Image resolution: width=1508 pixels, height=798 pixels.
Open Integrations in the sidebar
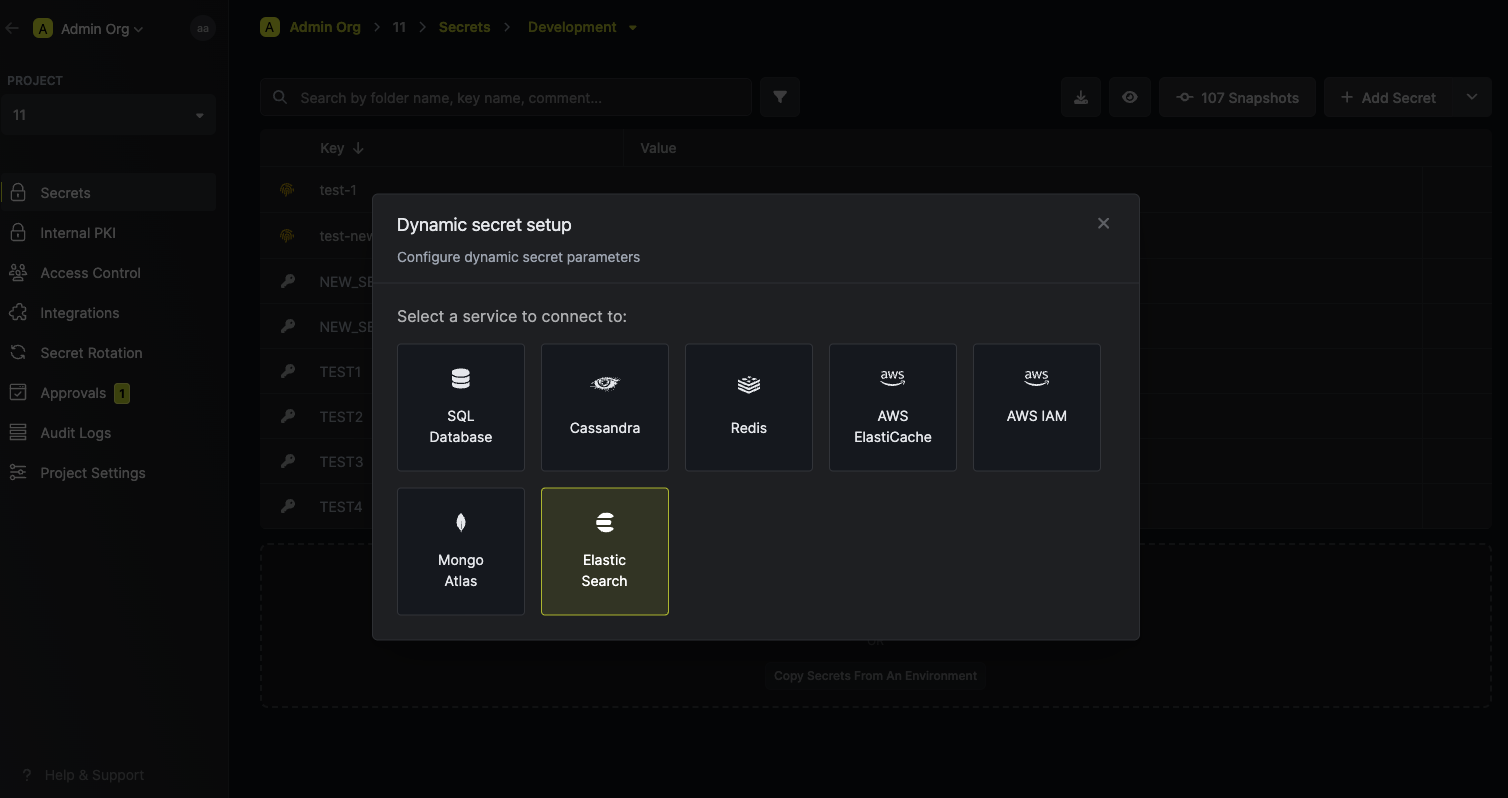click(108, 312)
